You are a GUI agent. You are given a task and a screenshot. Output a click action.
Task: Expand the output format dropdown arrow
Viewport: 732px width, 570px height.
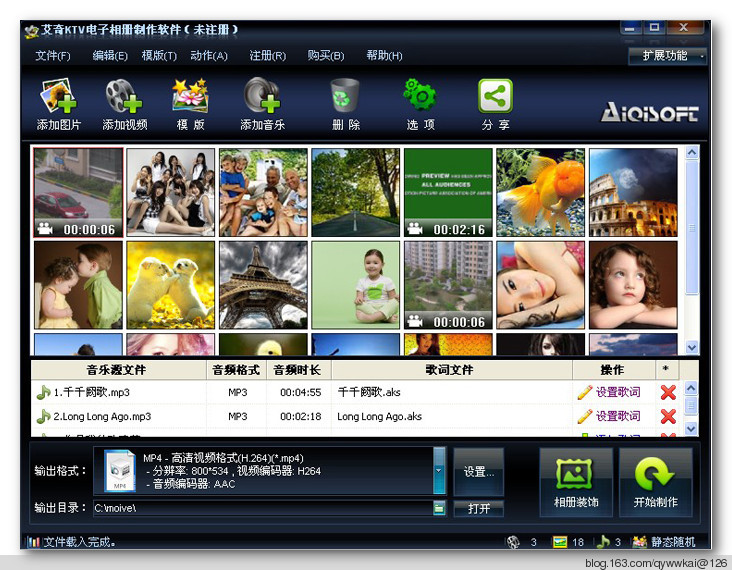(x=439, y=471)
